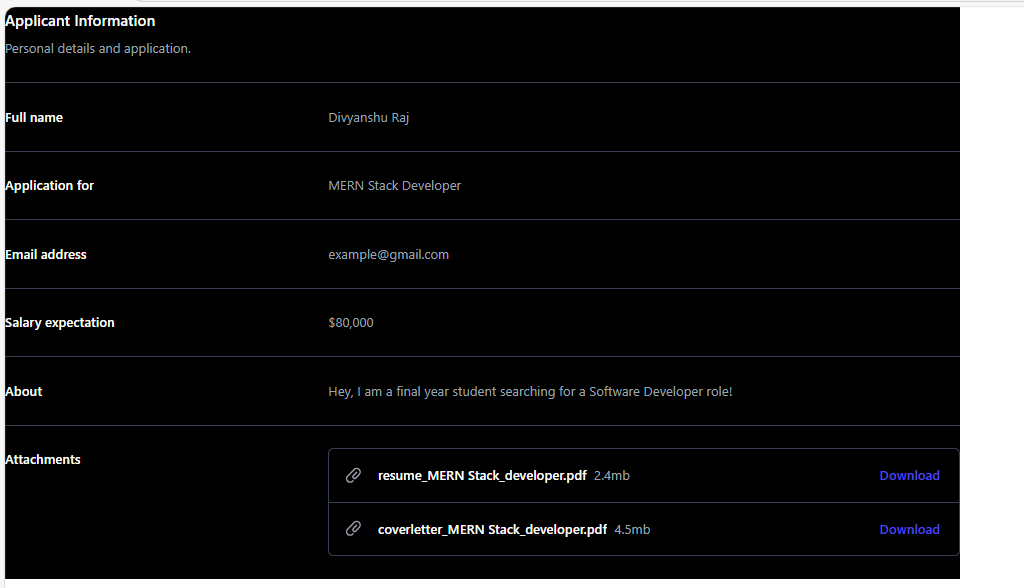Viewport: 1024px width, 588px height.
Task: Download coverletter_MERN Stack_developer.pdf attachment
Action: tap(909, 529)
